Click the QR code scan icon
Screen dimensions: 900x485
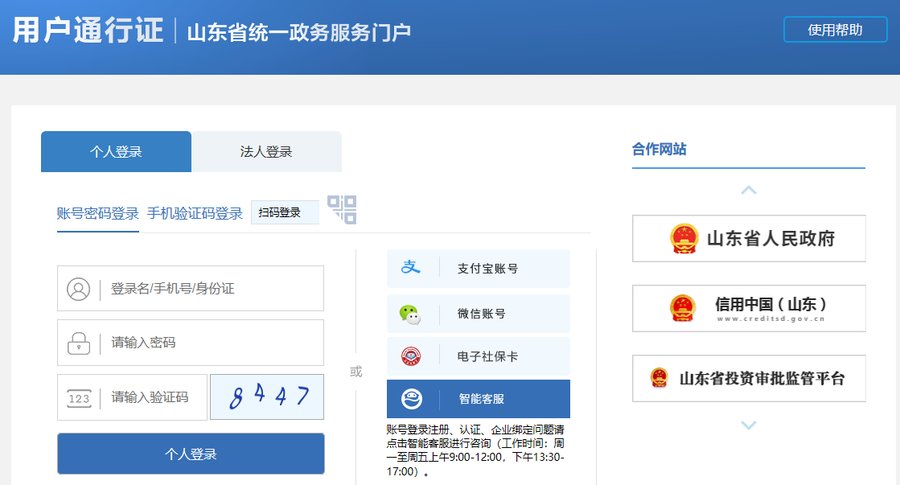click(x=342, y=209)
